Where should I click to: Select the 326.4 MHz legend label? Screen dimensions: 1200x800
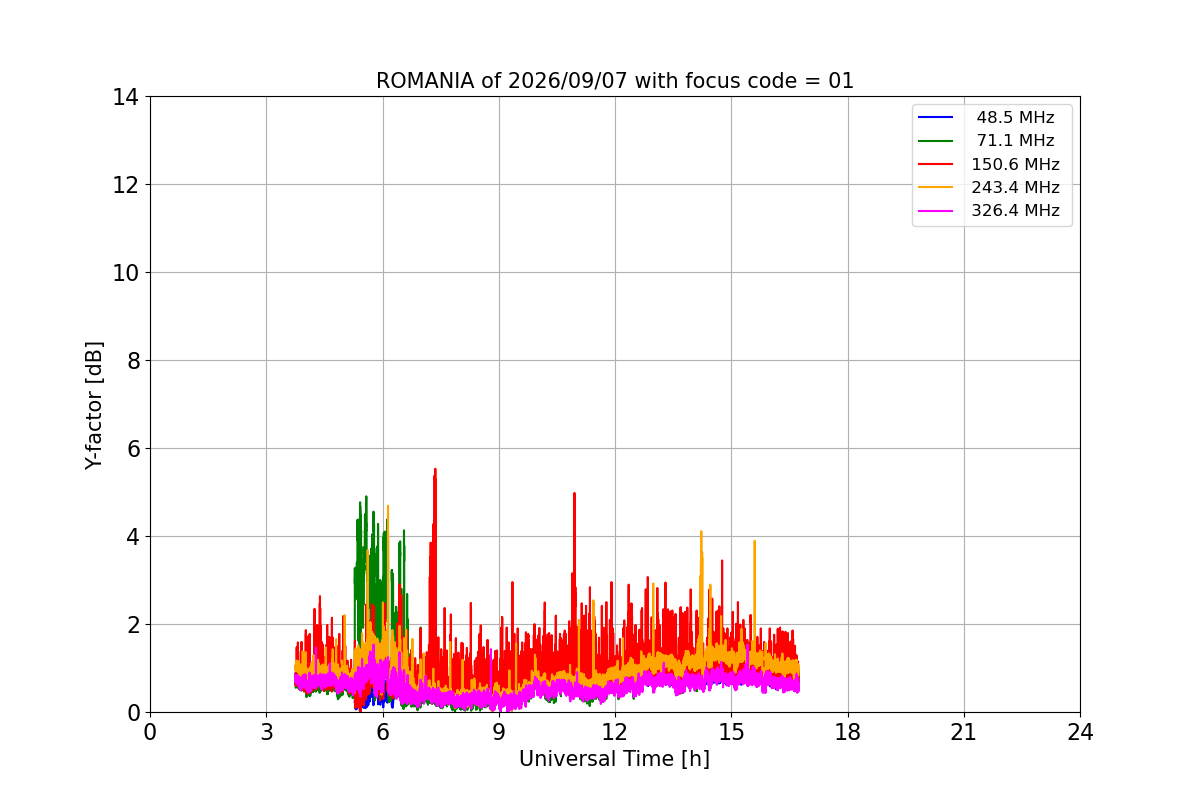[x=1015, y=211]
